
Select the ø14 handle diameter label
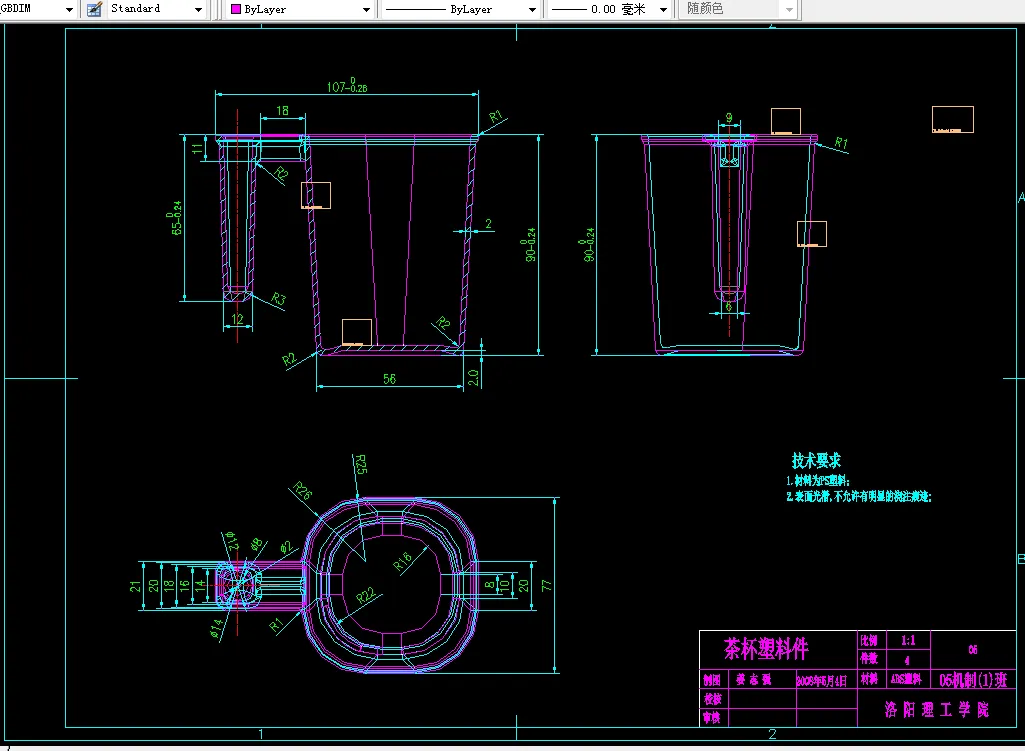216,629
